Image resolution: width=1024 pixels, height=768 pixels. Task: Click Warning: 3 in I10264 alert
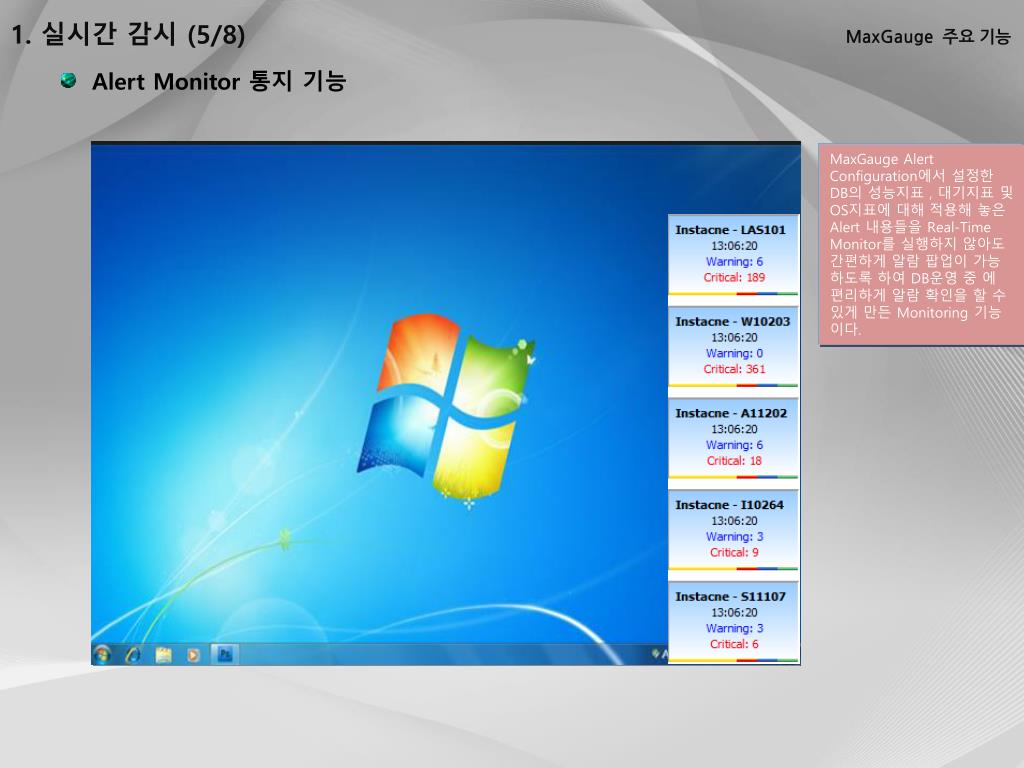734,536
